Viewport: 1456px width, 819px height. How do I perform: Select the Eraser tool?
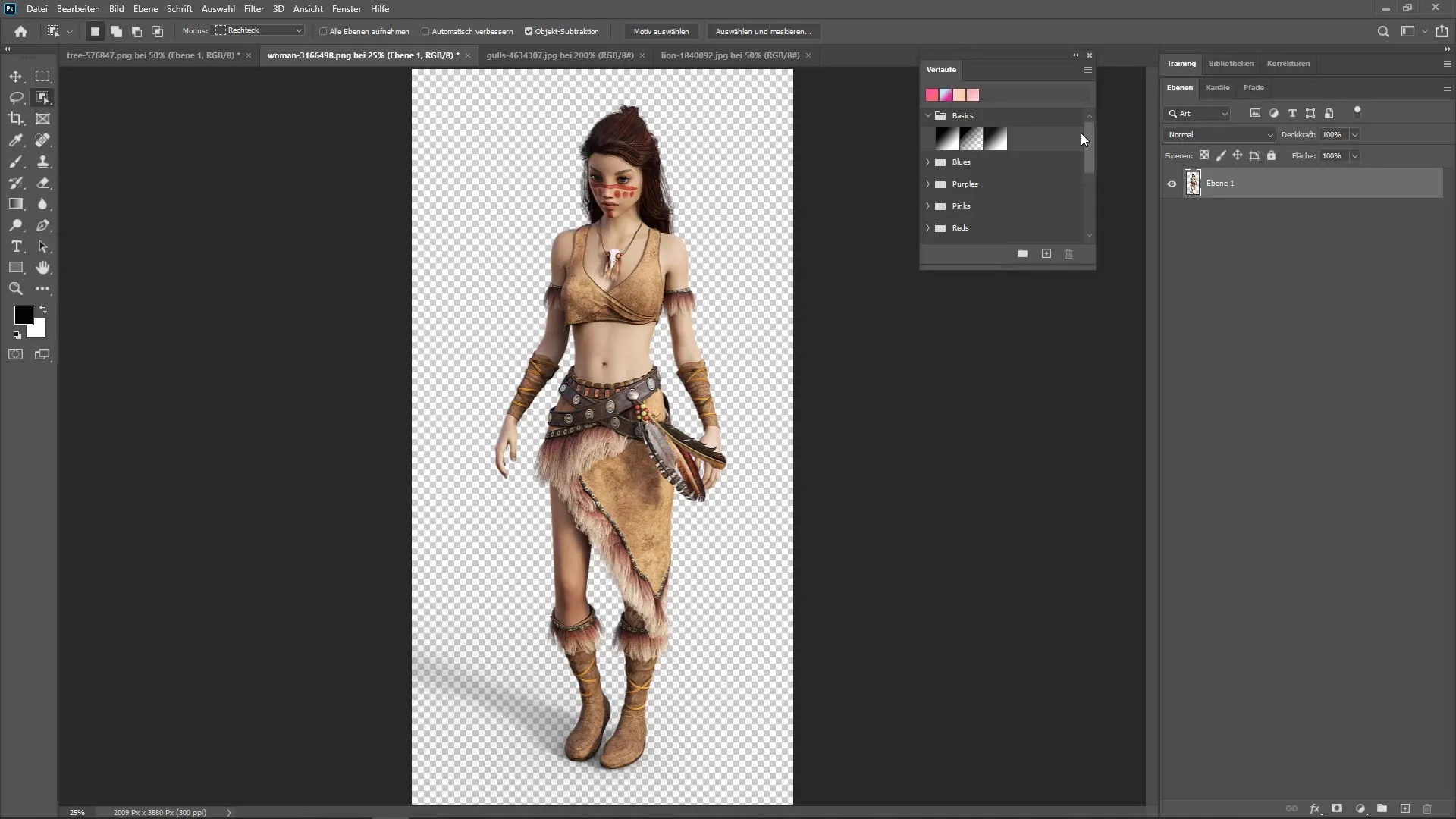click(x=43, y=183)
